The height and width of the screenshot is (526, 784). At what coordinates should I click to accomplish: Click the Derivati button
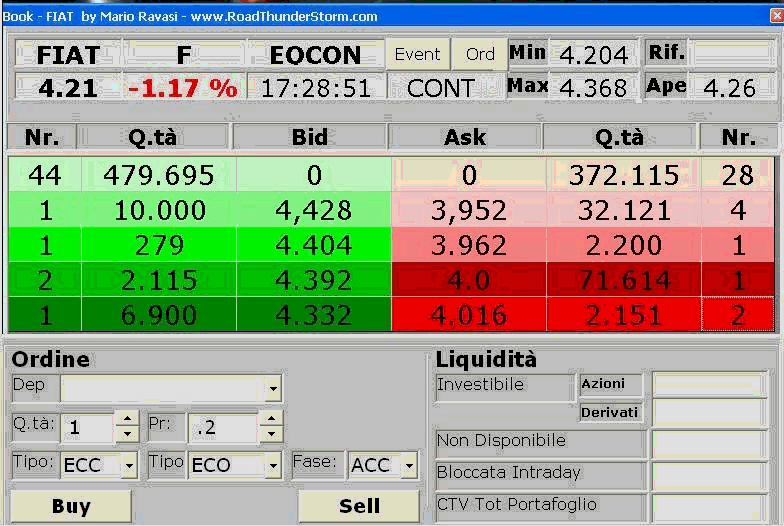click(610, 412)
